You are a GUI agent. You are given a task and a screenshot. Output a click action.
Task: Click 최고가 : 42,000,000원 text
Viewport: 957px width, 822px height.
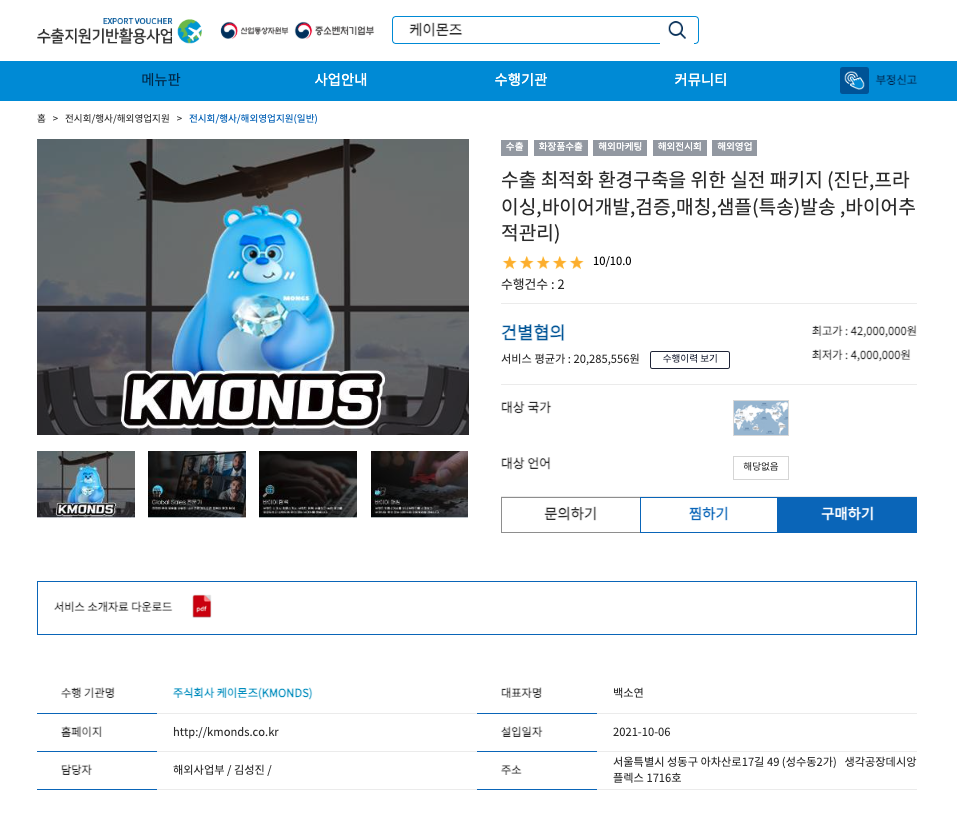point(864,331)
